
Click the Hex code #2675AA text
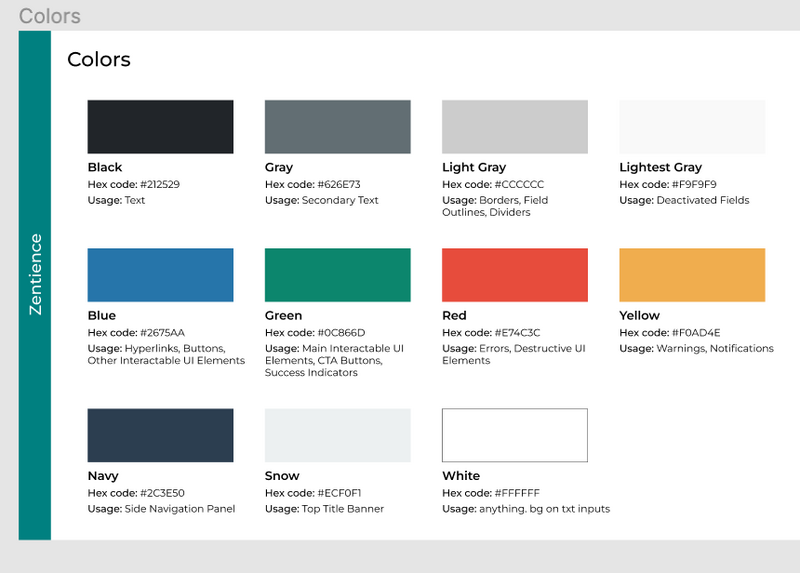coord(136,333)
